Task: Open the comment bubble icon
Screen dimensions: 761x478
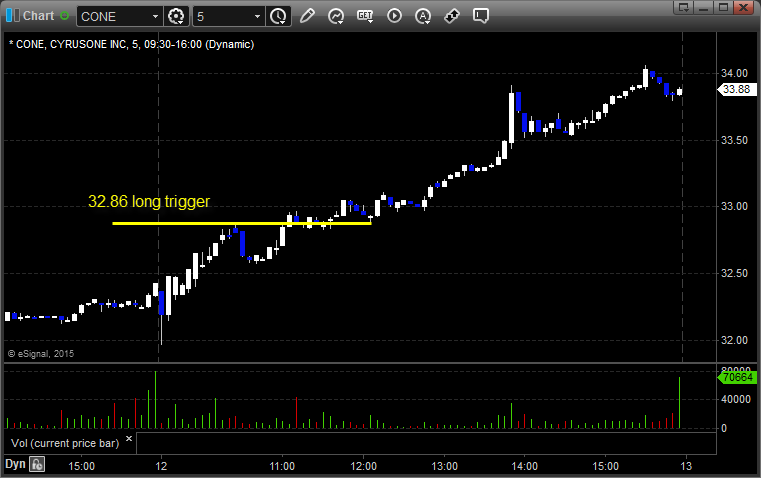Action: pos(481,16)
